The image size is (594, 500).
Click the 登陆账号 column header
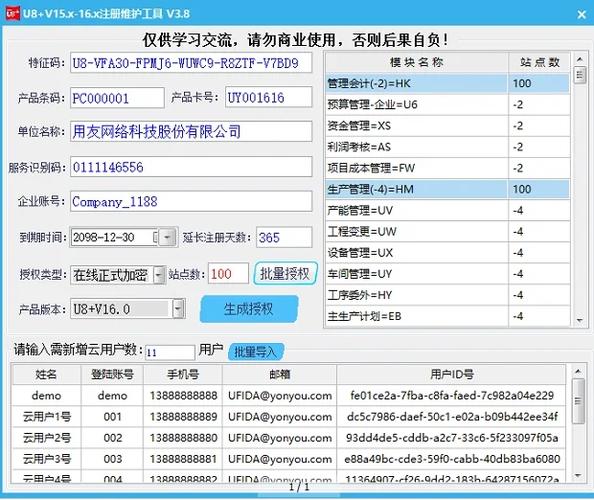tap(113, 374)
